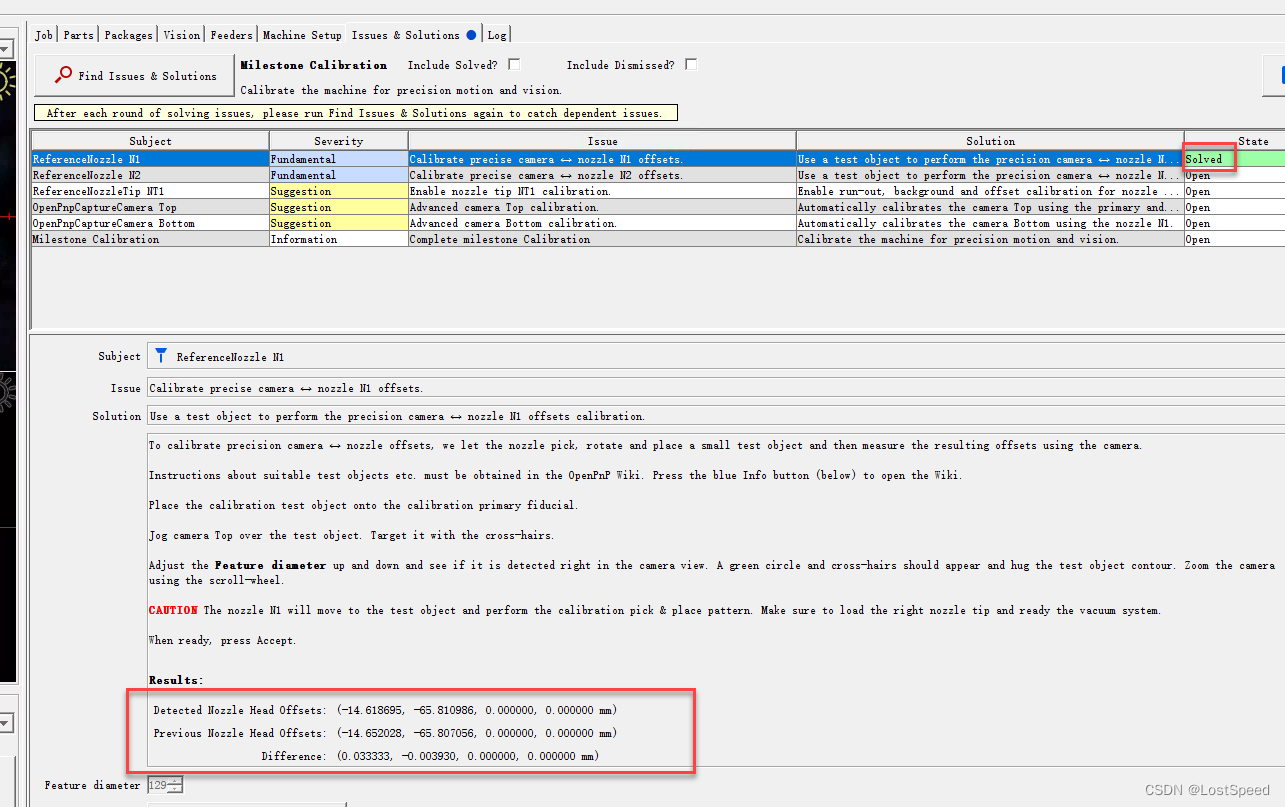Switch to the Job tab
1285x807 pixels.
(x=44, y=35)
